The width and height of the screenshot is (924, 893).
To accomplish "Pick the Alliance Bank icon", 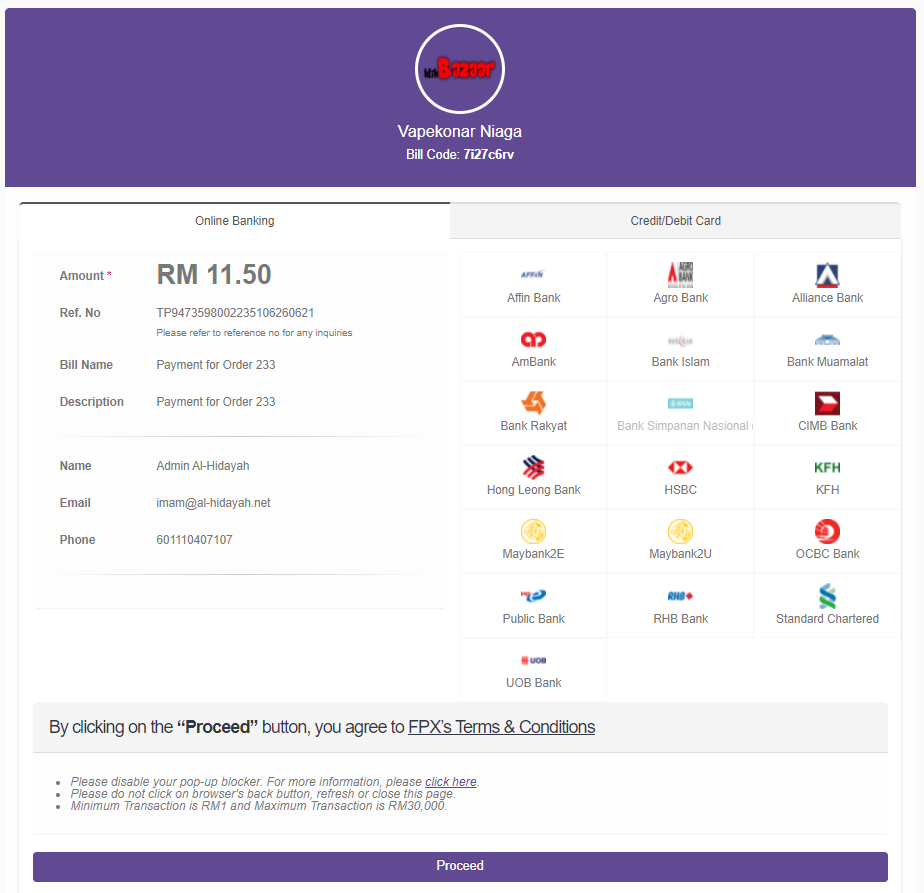I will click(827, 275).
